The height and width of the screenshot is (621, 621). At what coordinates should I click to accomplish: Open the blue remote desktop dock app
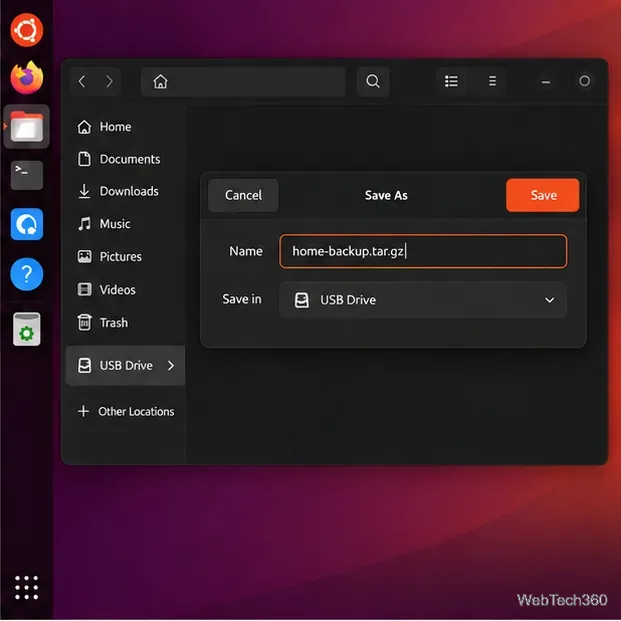click(27, 224)
